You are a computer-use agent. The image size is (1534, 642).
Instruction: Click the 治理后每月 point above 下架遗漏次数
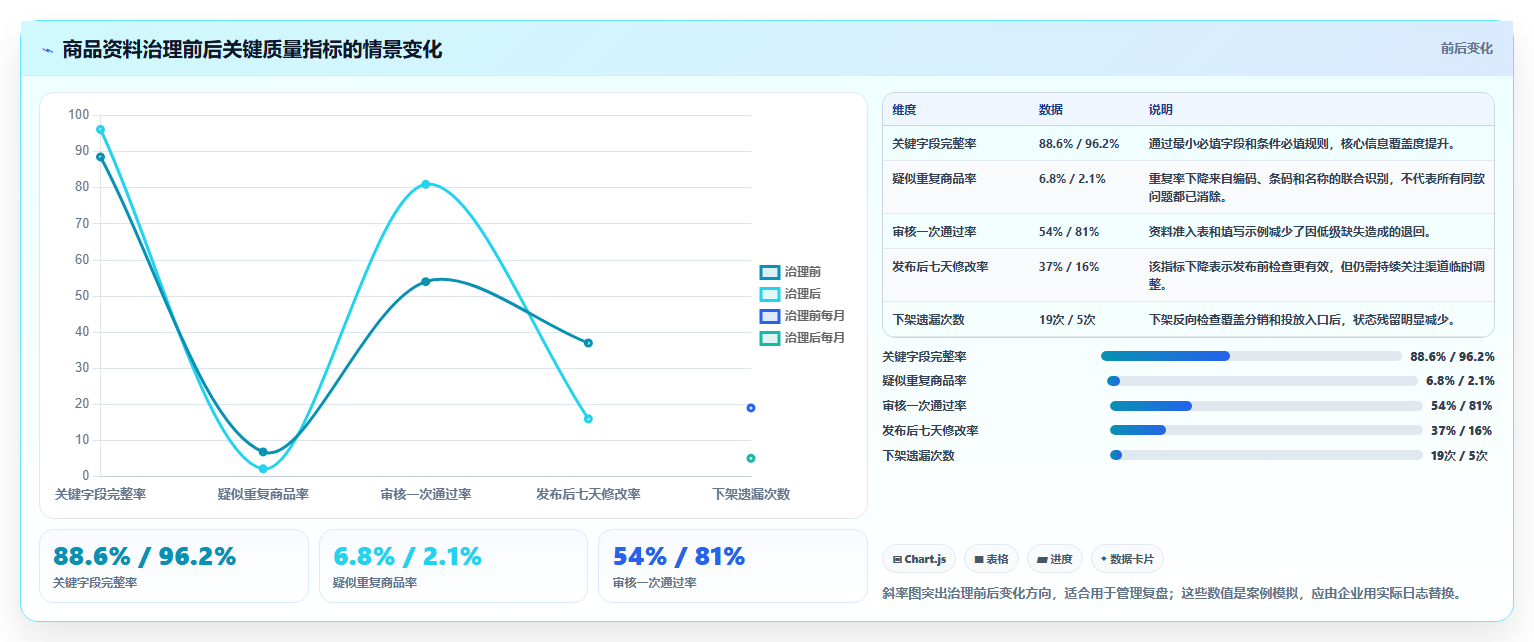click(751, 458)
